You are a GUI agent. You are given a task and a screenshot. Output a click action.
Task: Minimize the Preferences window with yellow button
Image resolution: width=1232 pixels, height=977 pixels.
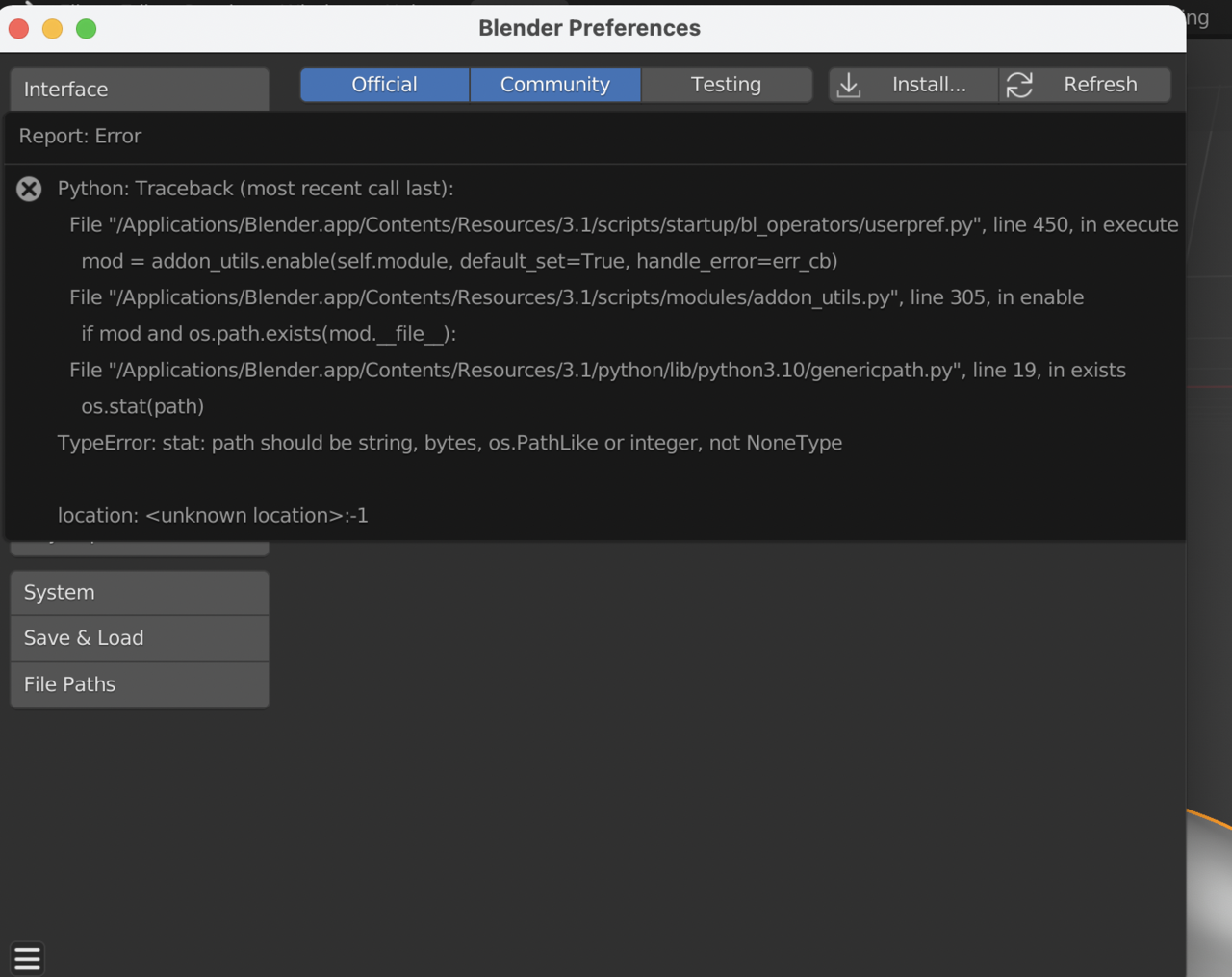coord(52,29)
